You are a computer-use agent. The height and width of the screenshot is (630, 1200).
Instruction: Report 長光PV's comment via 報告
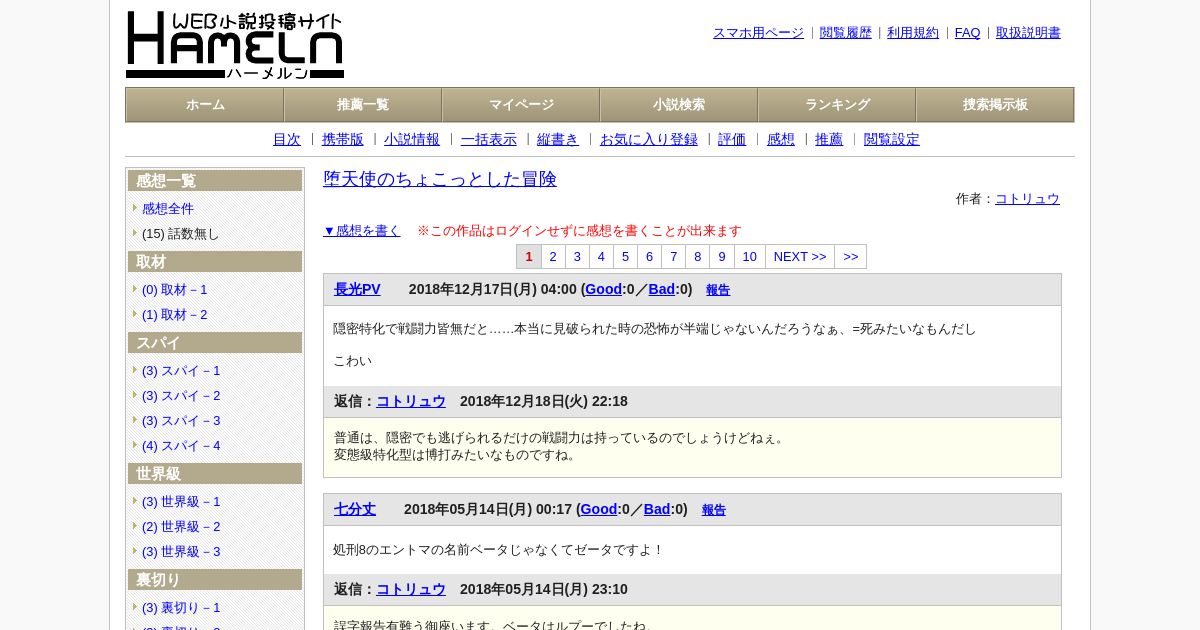(x=718, y=290)
